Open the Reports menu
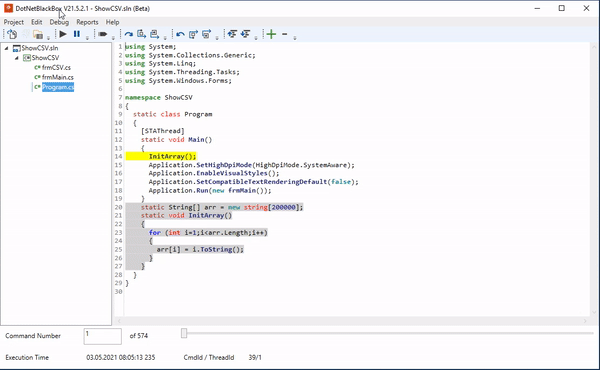The image size is (600, 370). [87, 22]
